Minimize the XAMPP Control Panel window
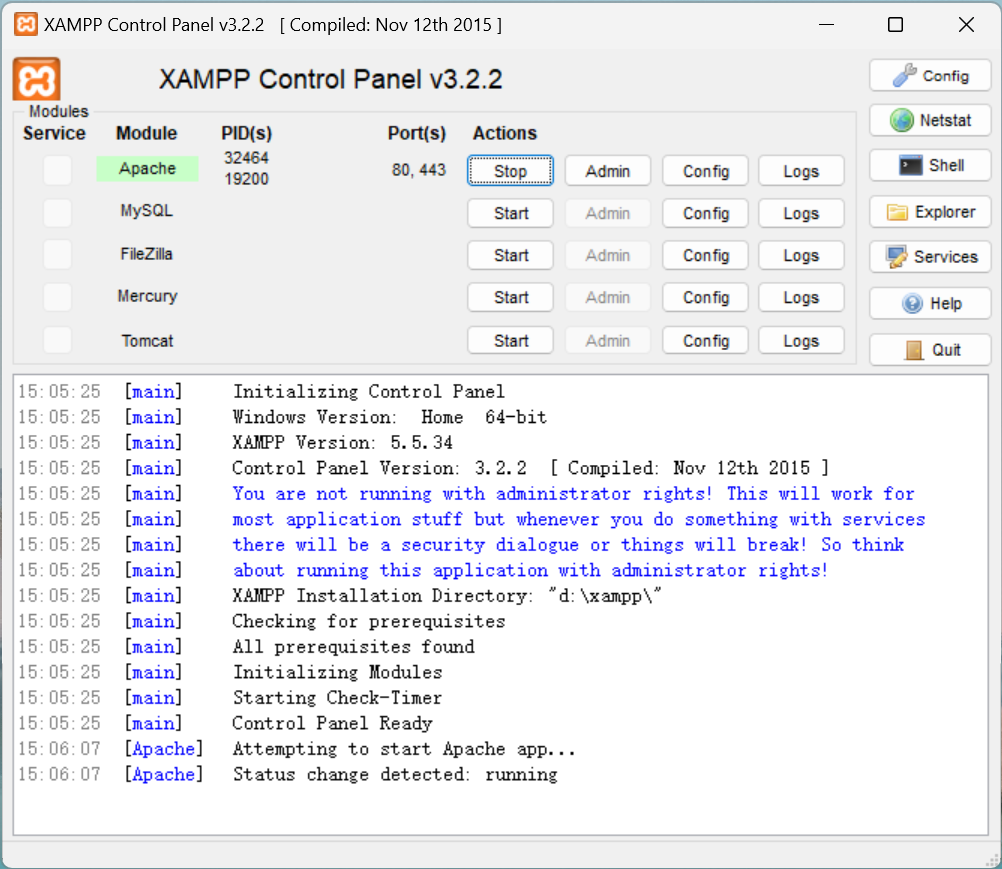1002x869 pixels. point(826,25)
